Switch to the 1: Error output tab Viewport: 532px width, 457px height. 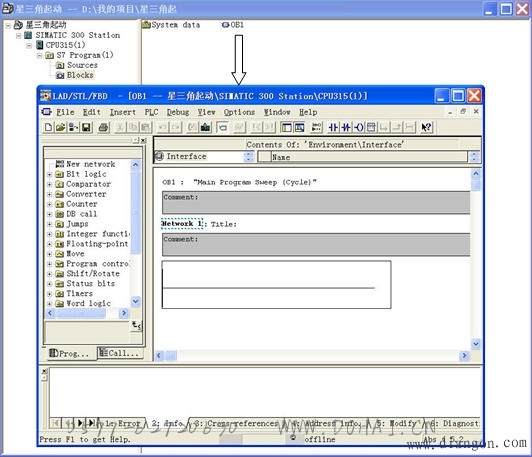tap(122, 423)
